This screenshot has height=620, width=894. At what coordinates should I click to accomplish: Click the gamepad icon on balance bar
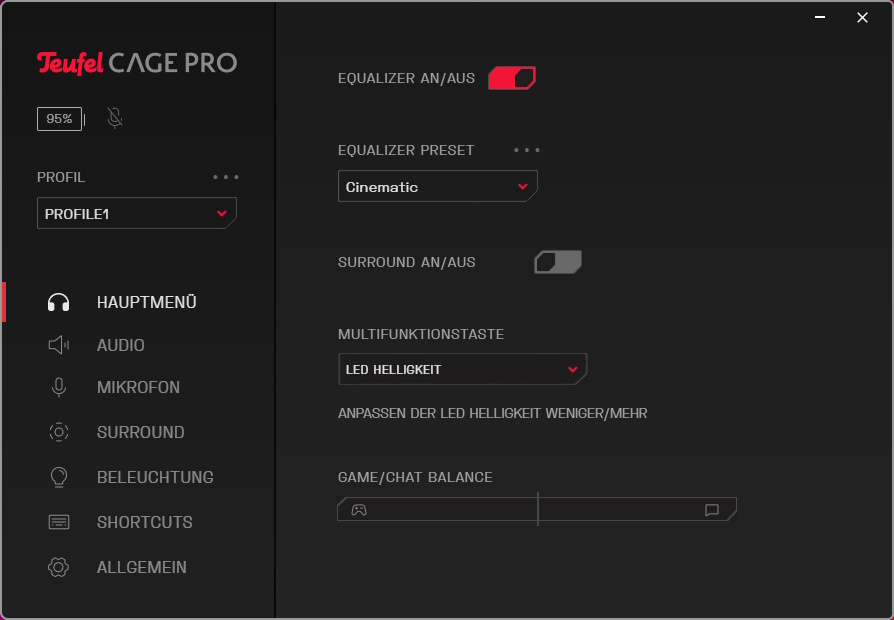pos(358,510)
